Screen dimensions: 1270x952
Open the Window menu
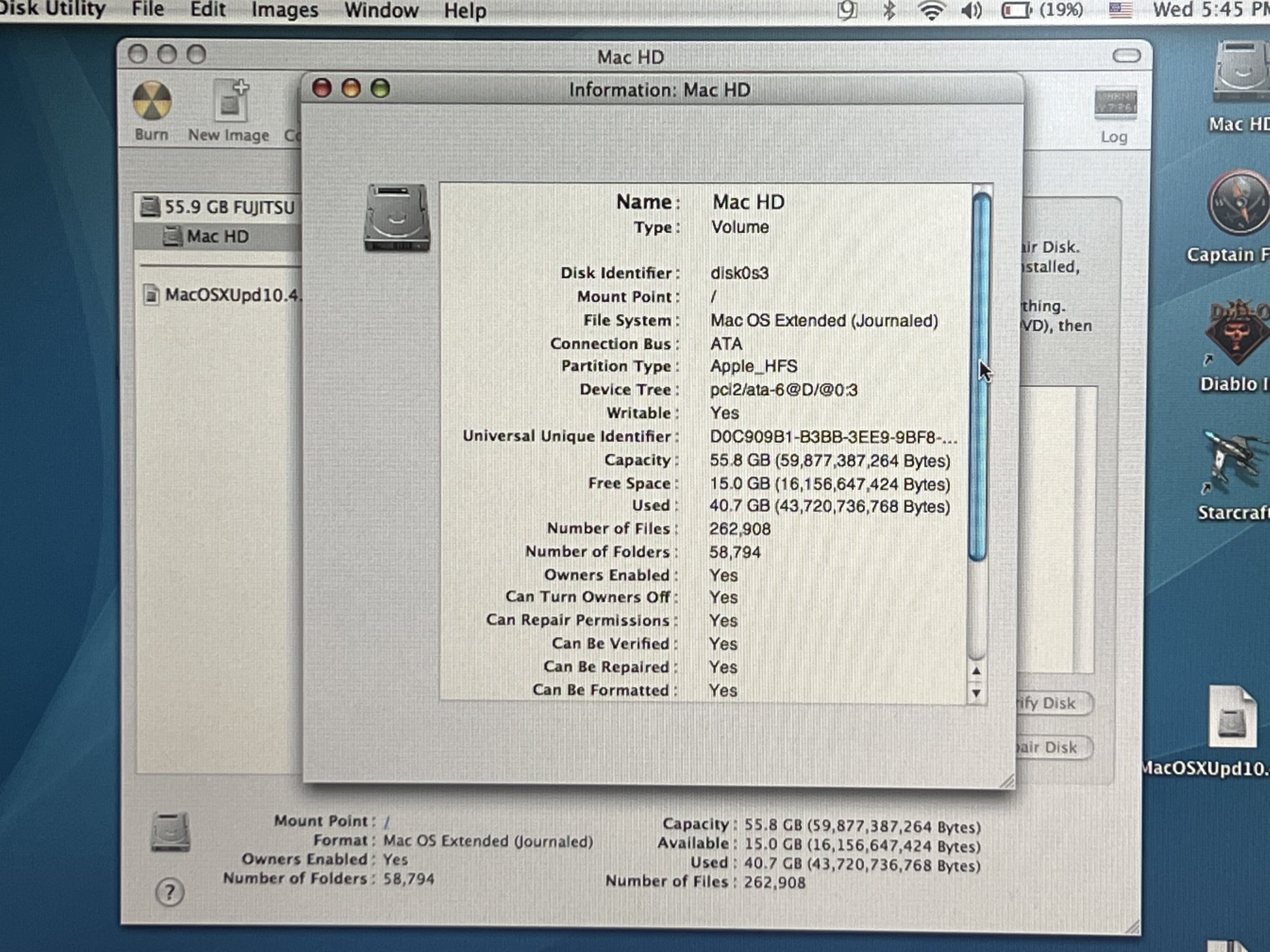click(x=381, y=10)
